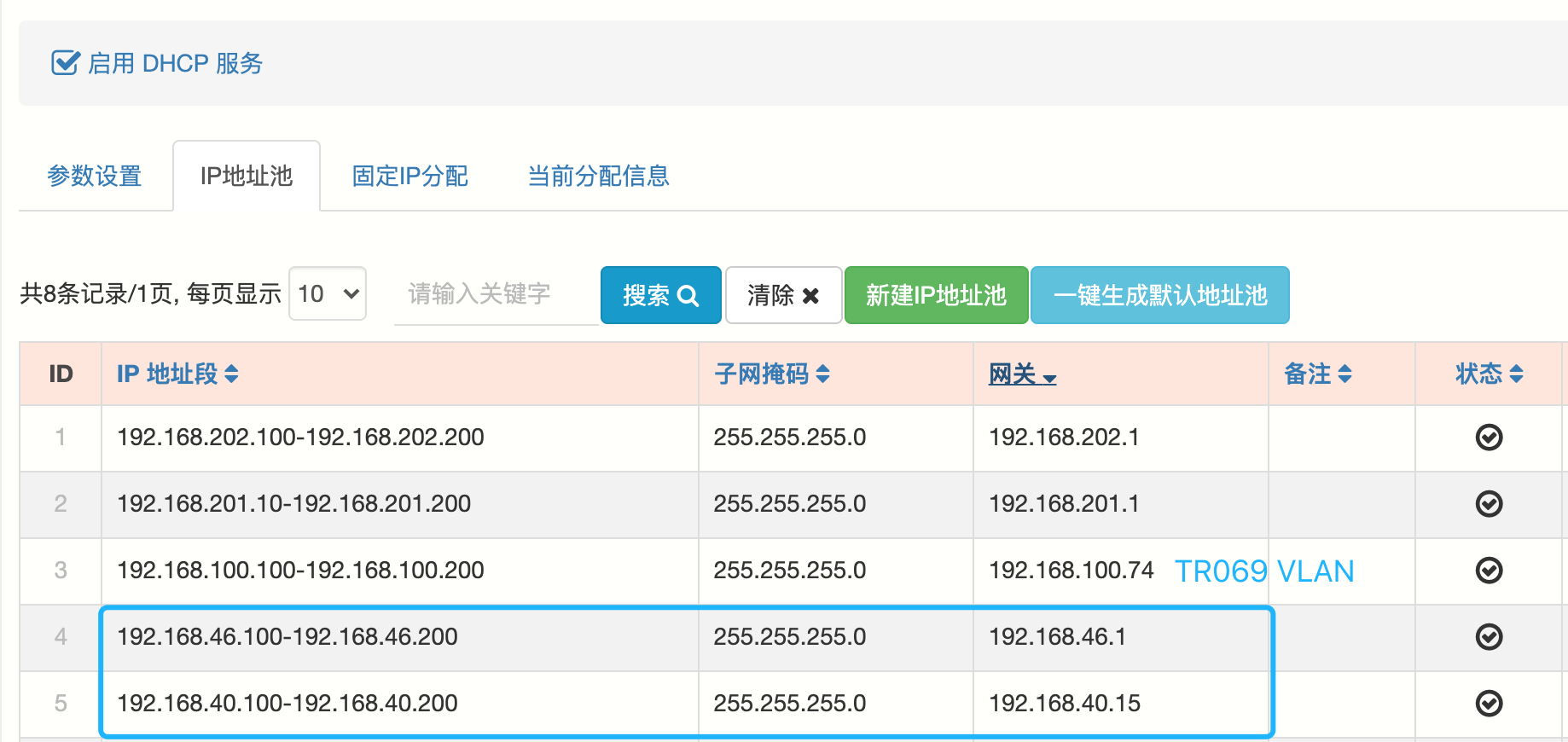The height and width of the screenshot is (742, 1568).
Task: Open the 固定IP分配 tab
Action: [x=410, y=177]
